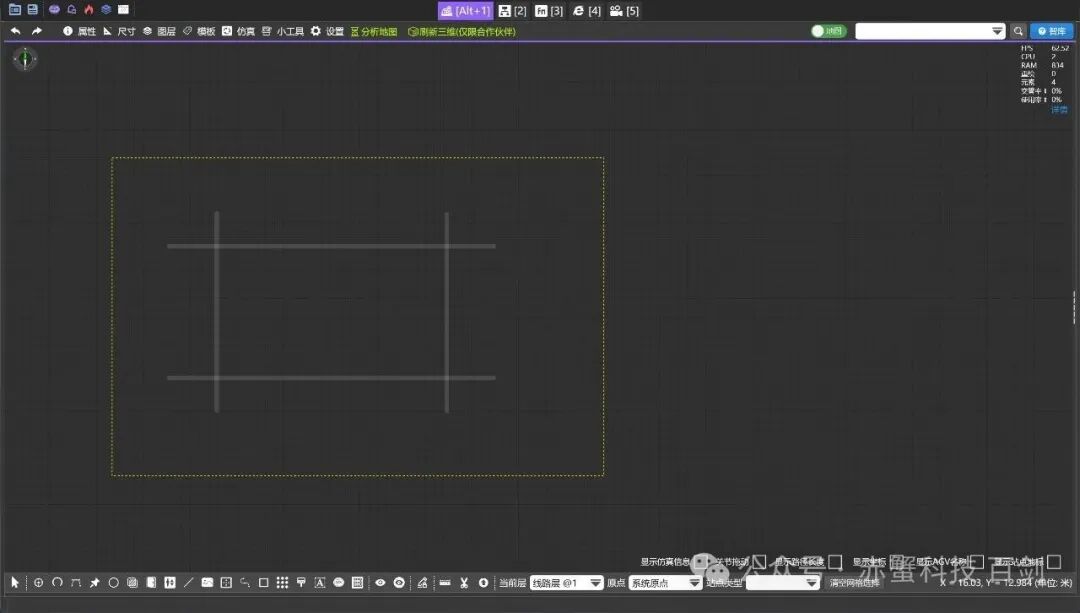Screen dimensions: 1080x613
Task: Switch to the [Alt+1] tab
Action: (465, 10)
